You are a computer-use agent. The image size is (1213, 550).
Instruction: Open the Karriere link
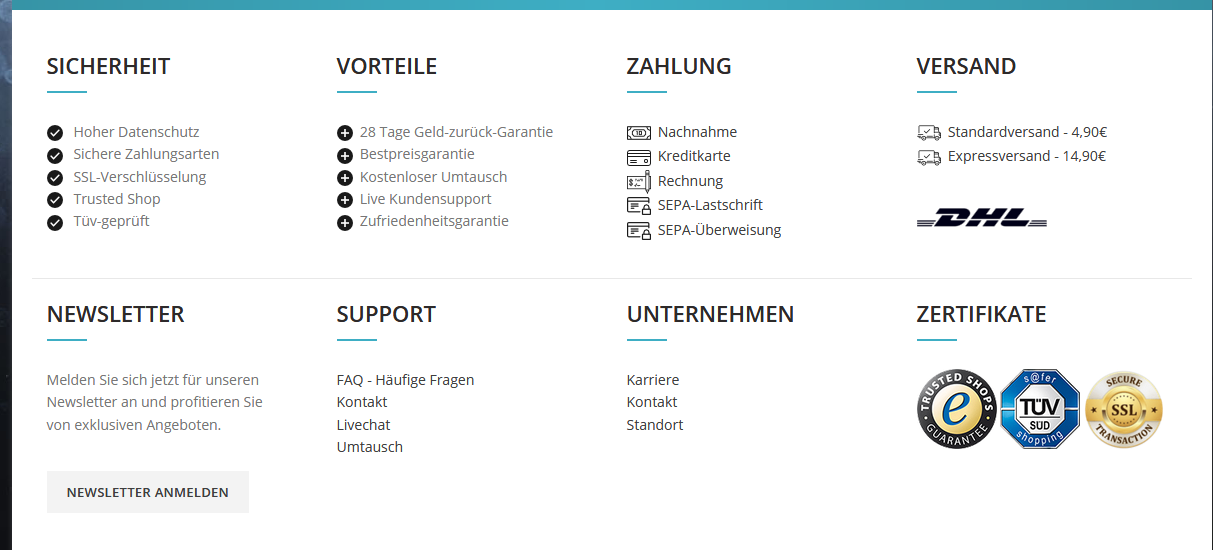(653, 380)
